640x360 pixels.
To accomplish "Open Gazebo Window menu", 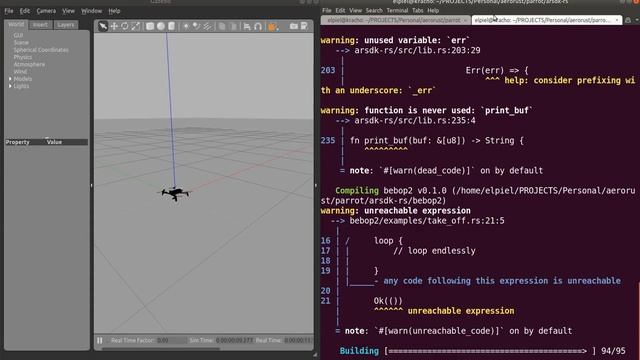I will tap(91, 11).
